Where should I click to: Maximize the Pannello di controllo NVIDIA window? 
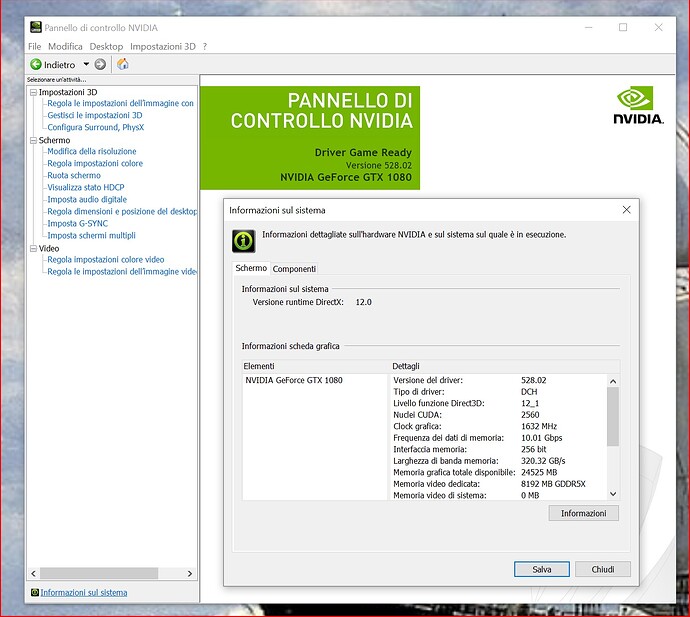pyautogui.click(x=623, y=27)
